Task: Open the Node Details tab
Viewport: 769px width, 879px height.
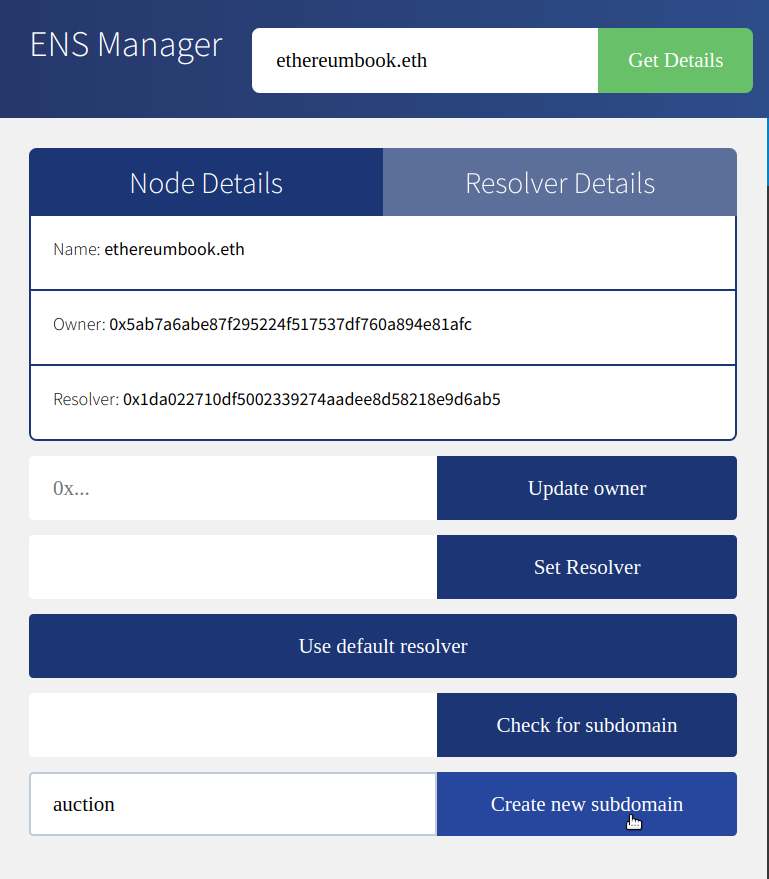Action: click(206, 183)
